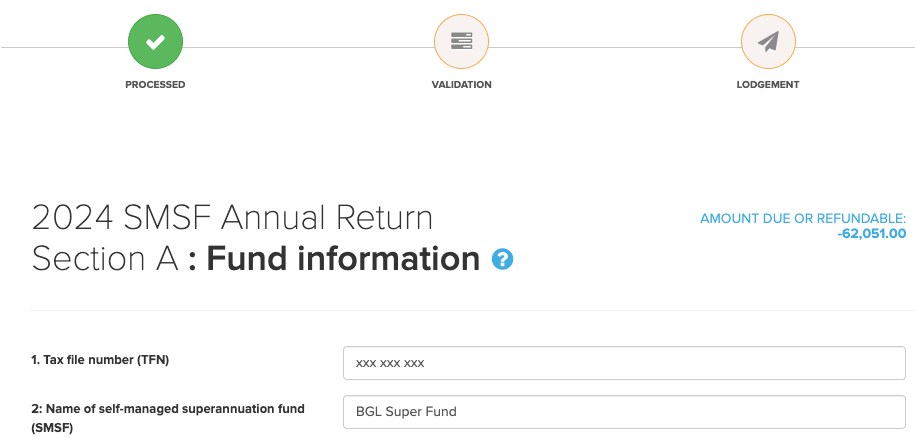Select the Tax file number (TFN) label
The width and height of the screenshot is (915, 438).
(x=100, y=360)
